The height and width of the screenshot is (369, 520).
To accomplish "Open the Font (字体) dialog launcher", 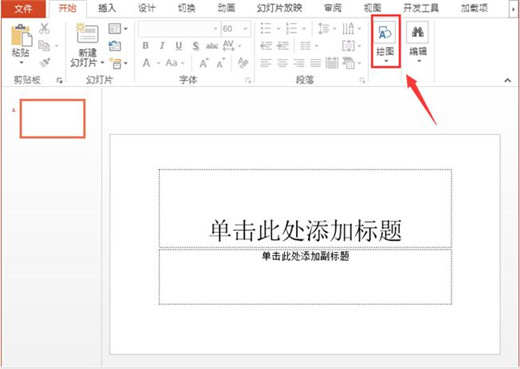I will pos(248,80).
